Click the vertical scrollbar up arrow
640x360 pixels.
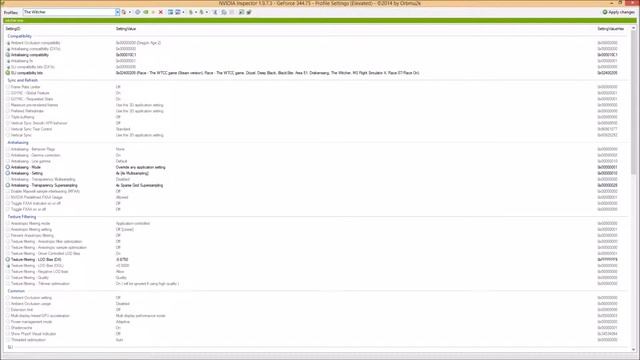[x=633, y=28]
